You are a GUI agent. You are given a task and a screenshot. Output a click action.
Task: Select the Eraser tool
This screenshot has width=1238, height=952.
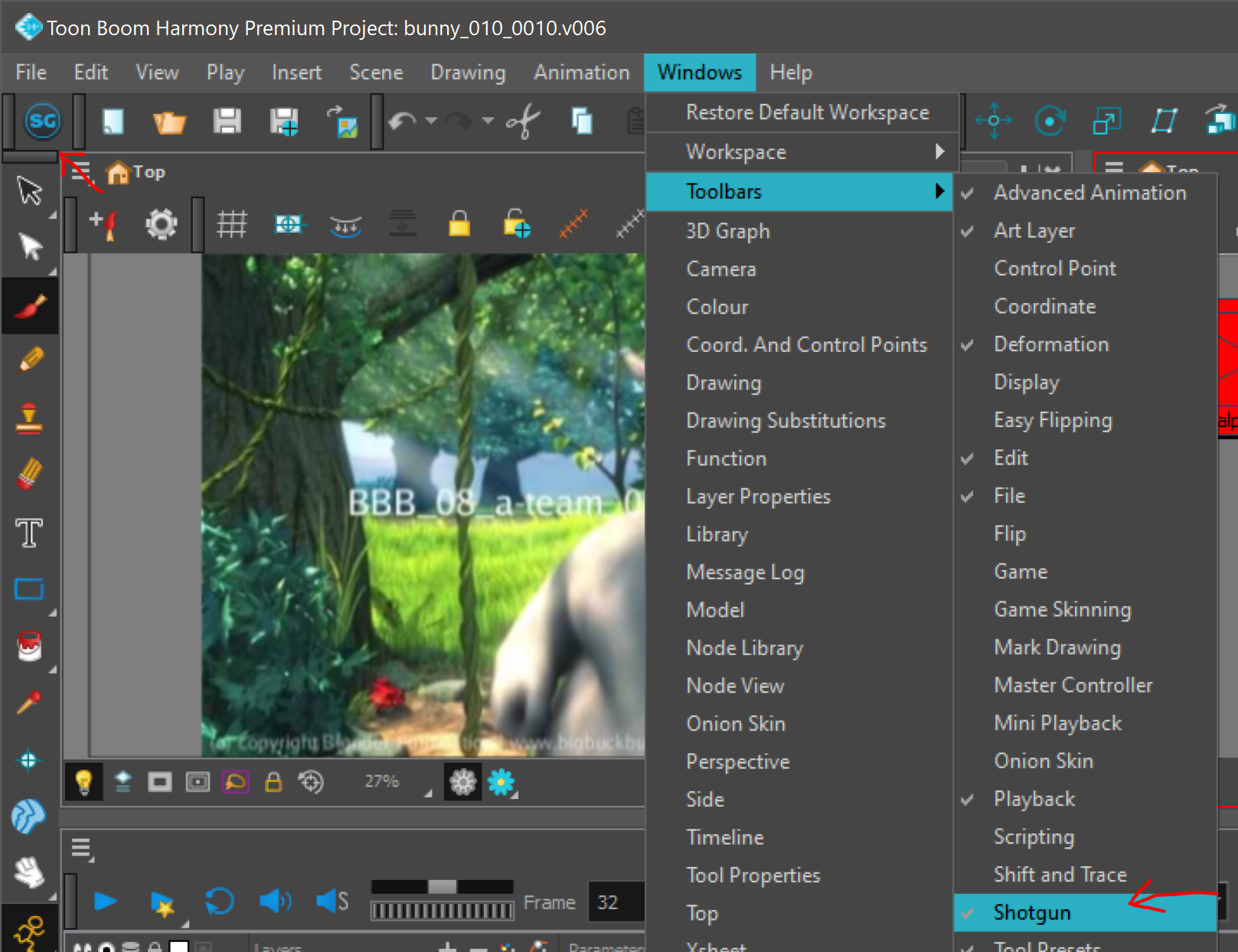click(30, 474)
